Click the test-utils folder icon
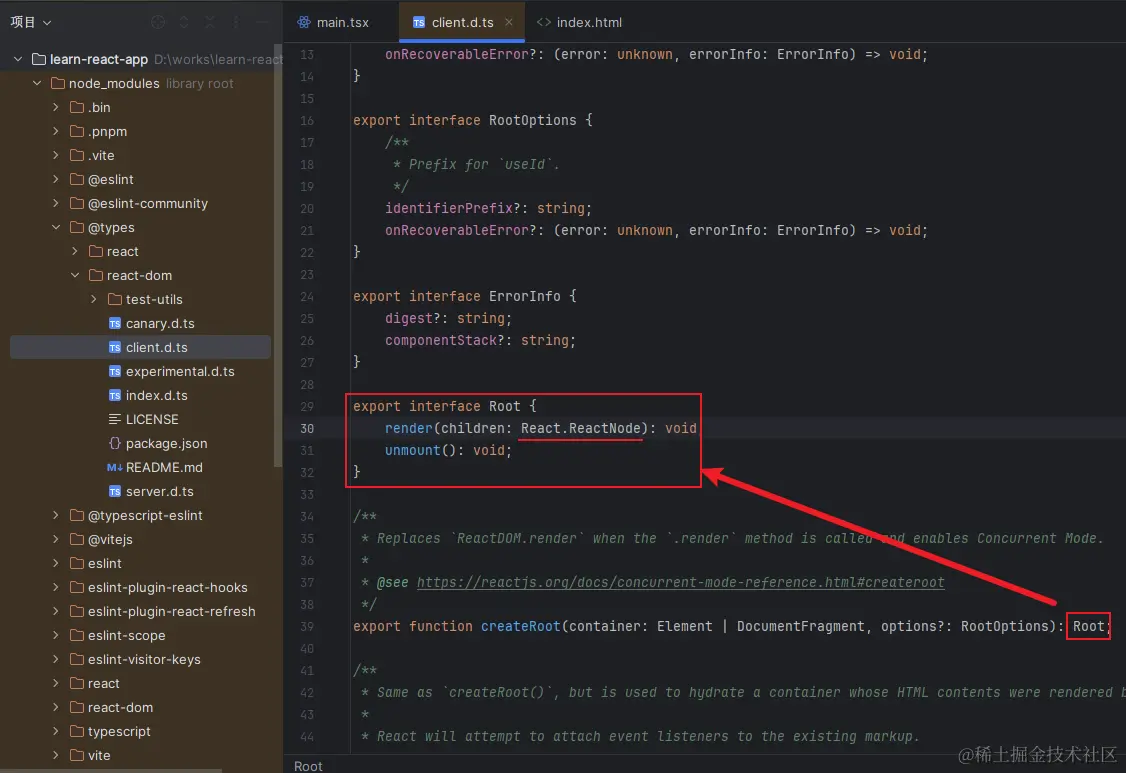The image size is (1126, 773). point(115,299)
